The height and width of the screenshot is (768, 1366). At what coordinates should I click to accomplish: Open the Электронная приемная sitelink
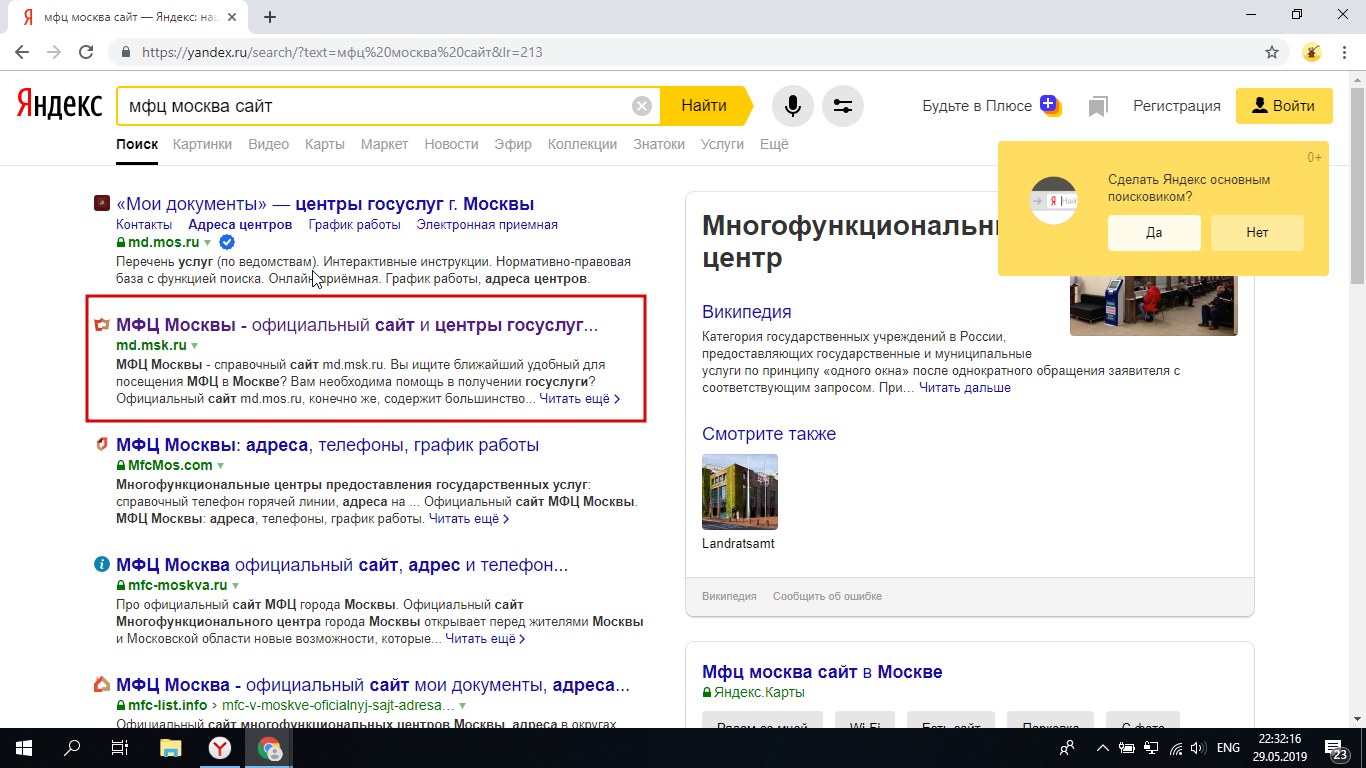487,225
